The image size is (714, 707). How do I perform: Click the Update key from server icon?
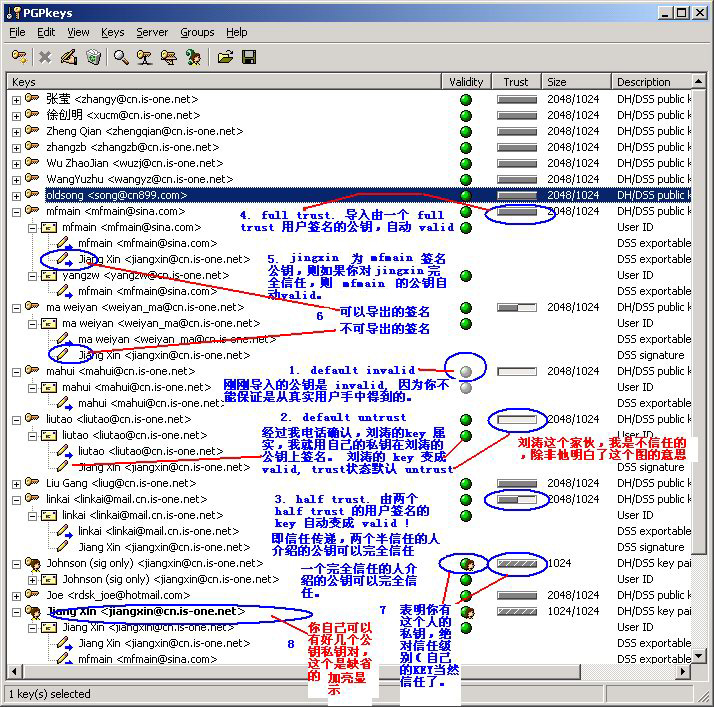click(x=168, y=57)
